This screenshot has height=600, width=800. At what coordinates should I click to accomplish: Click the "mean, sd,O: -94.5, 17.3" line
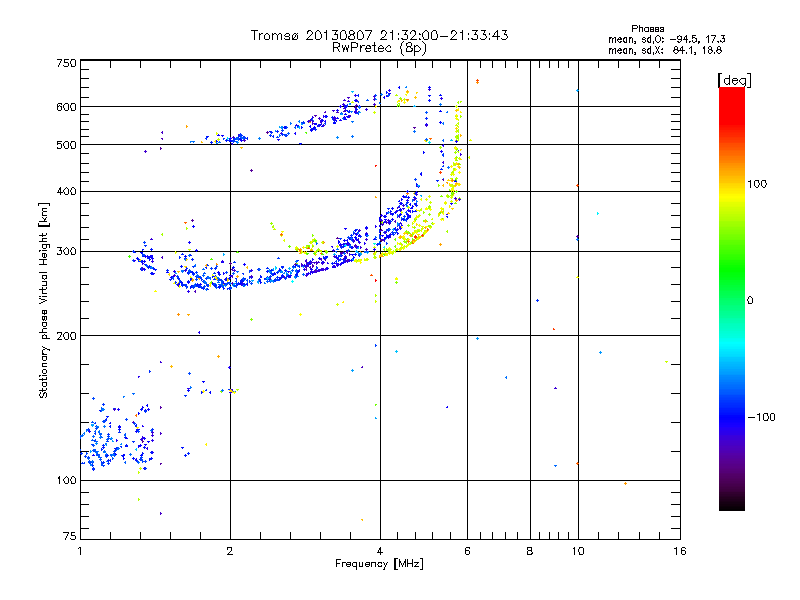pos(666,39)
